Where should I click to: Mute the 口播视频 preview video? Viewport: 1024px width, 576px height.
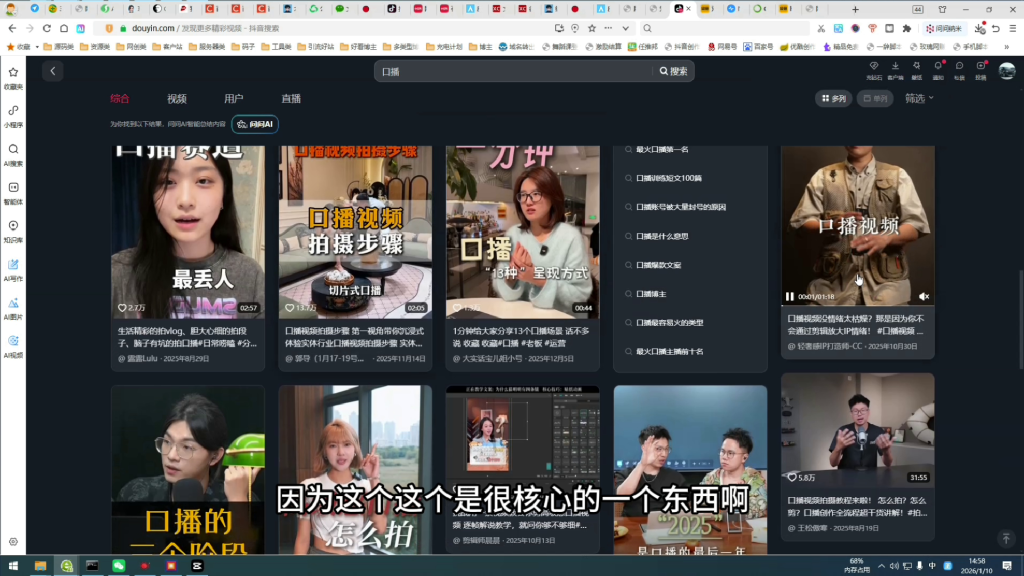(923, 296)
